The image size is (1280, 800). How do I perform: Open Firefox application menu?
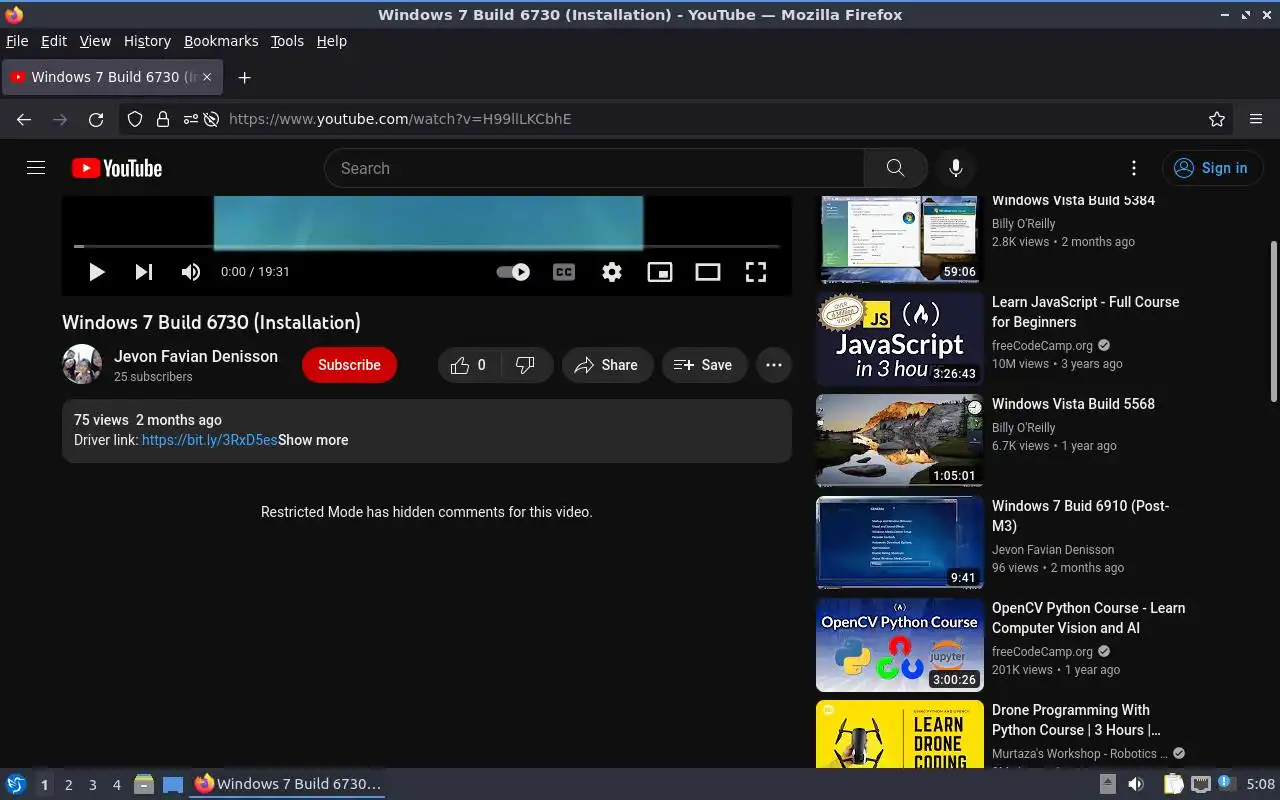coord(1256,119)
